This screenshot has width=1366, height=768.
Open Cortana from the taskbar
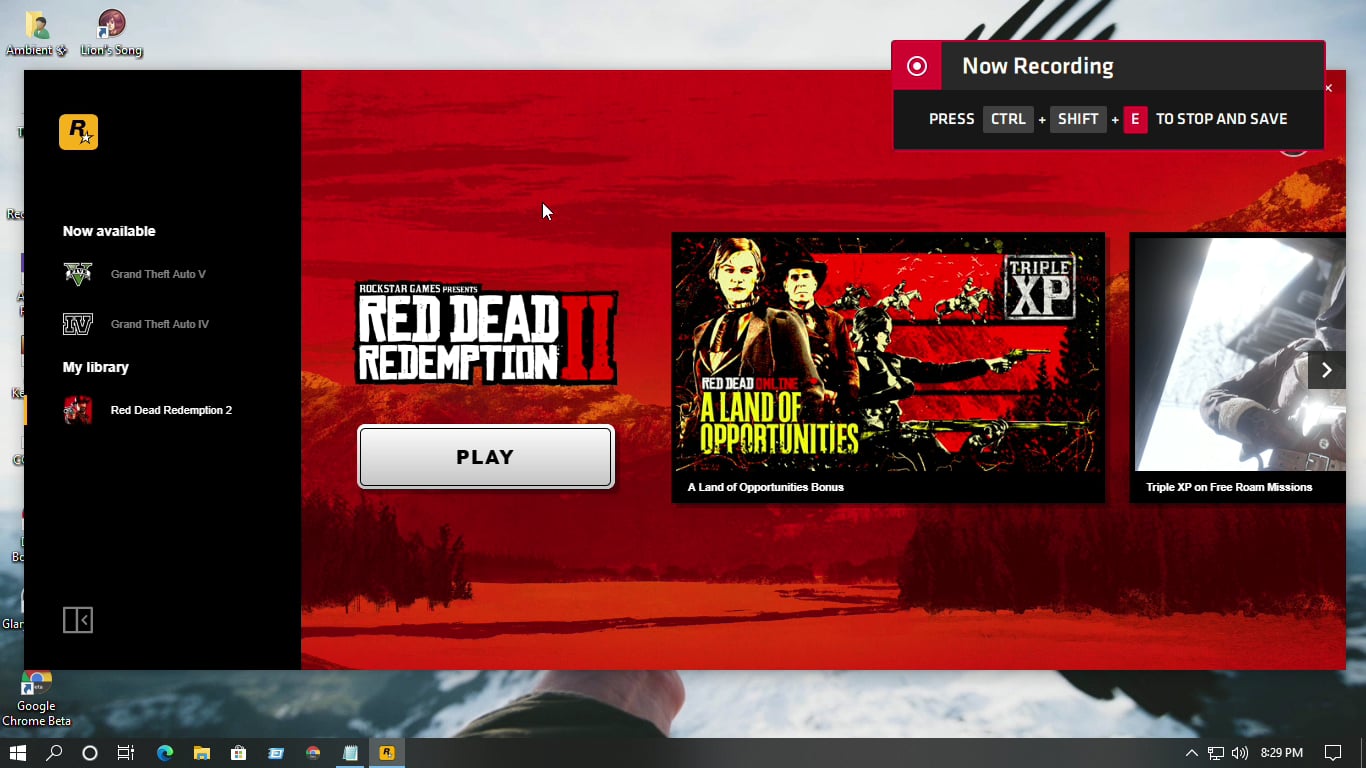90,753
